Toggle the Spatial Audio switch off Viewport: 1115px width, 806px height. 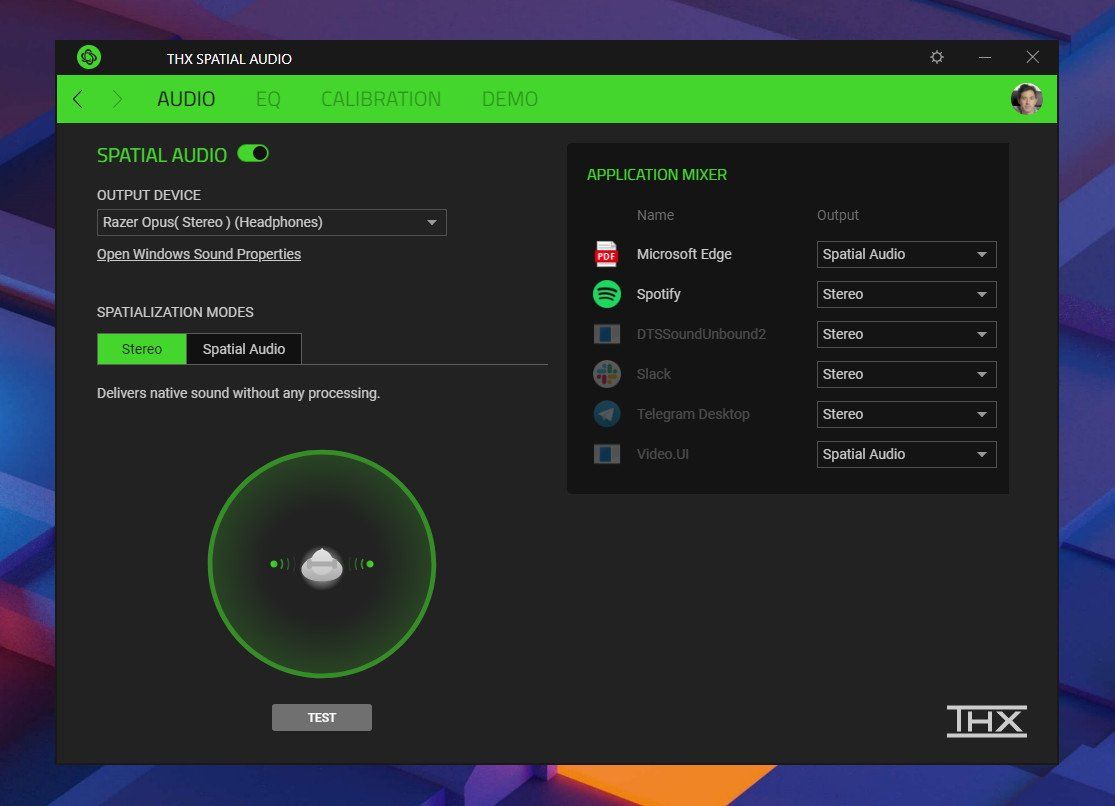pyautogui.click(x=253, y=154)
